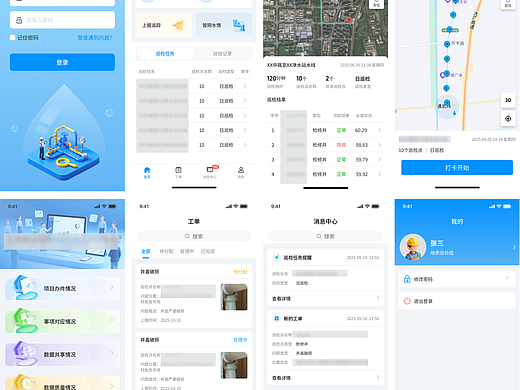Select the 待分配 tab in 工单
Viewport: 520px width, 390px height.
[166, 251]
